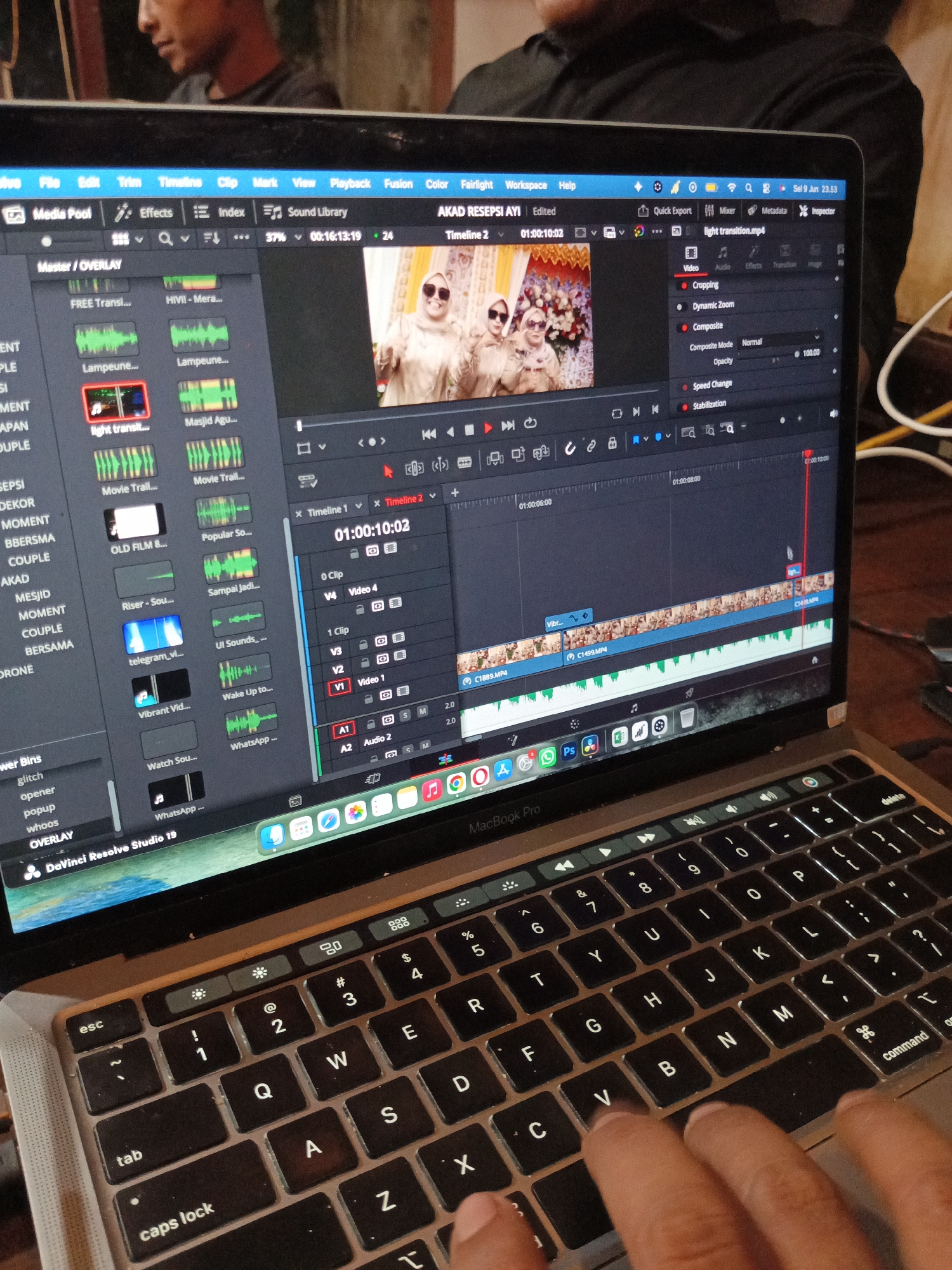This screenshot has height=1270, width=952.
Task: Select the light transition thumbnail in media pool
Action: tap(116, 402)
